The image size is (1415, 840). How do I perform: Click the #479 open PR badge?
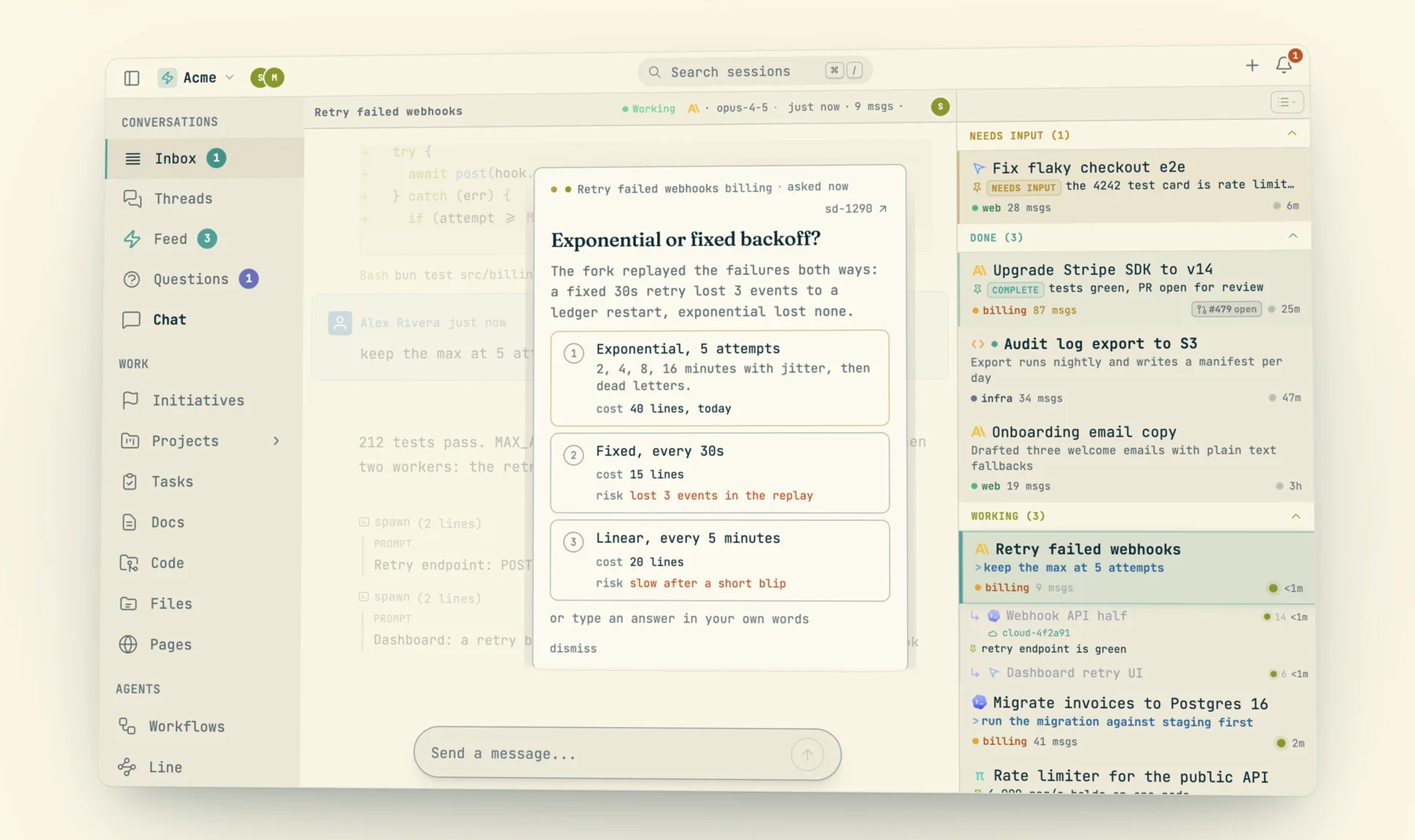[1226, 310]
